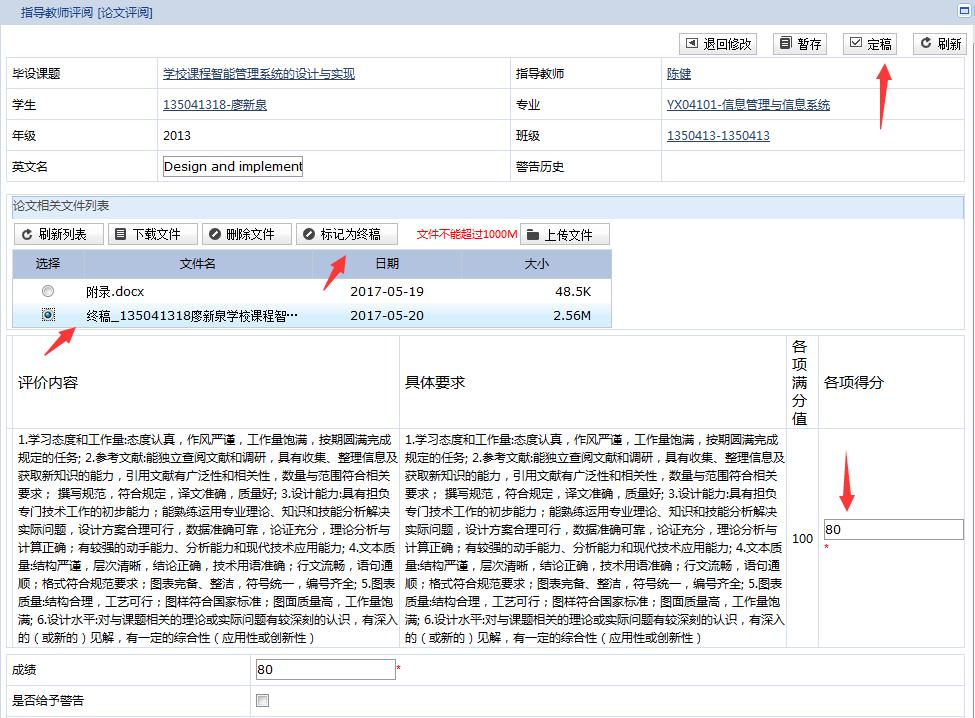The height and width of the screenshot is (718, 975).
Task: Click date 2017-05-20
Action: click(387, 316)
